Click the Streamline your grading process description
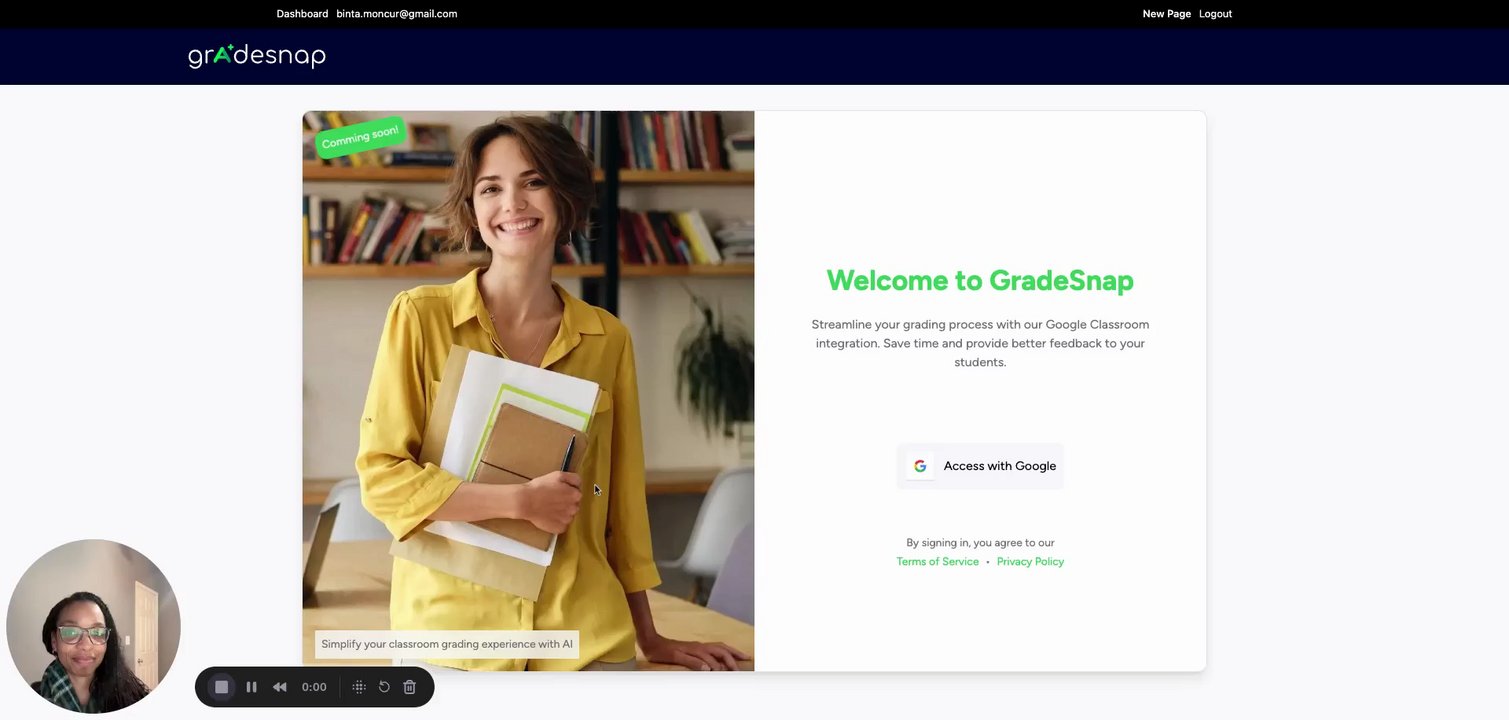The width and height of the screenshot is (1509, 720). point(980,343)
